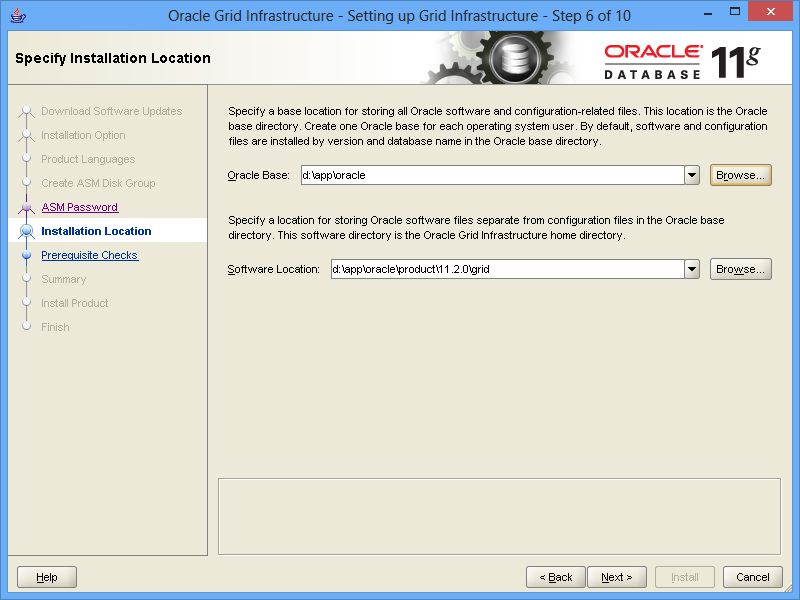Click Browse button beside Software Location

click(x=740, y=269)
